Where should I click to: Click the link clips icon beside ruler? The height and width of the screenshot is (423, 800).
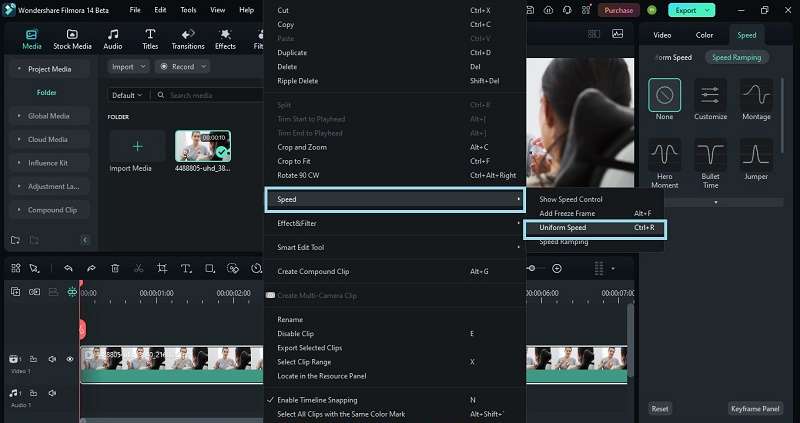(34, 292)
